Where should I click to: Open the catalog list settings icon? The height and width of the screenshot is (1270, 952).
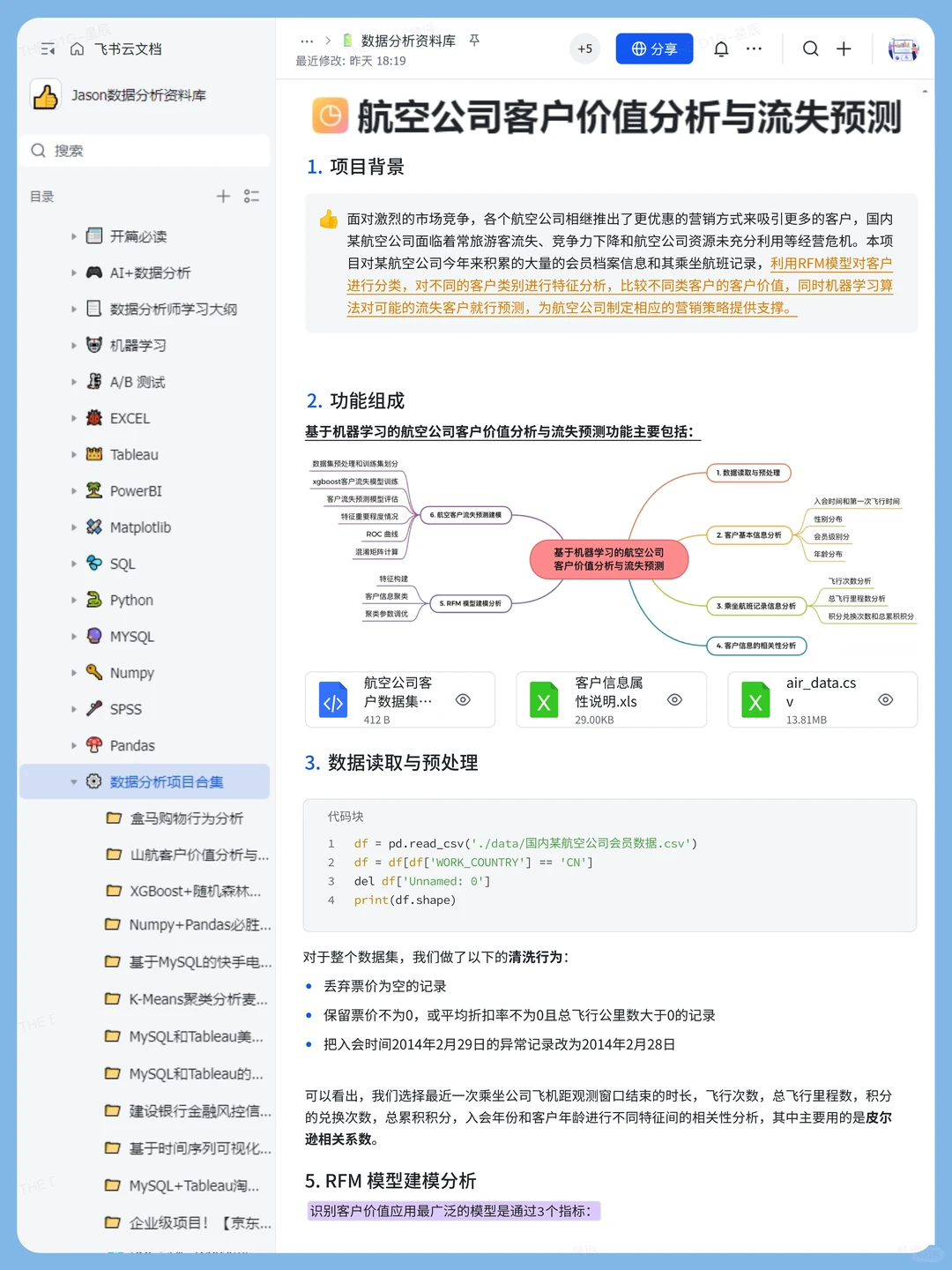click(252, 196)
